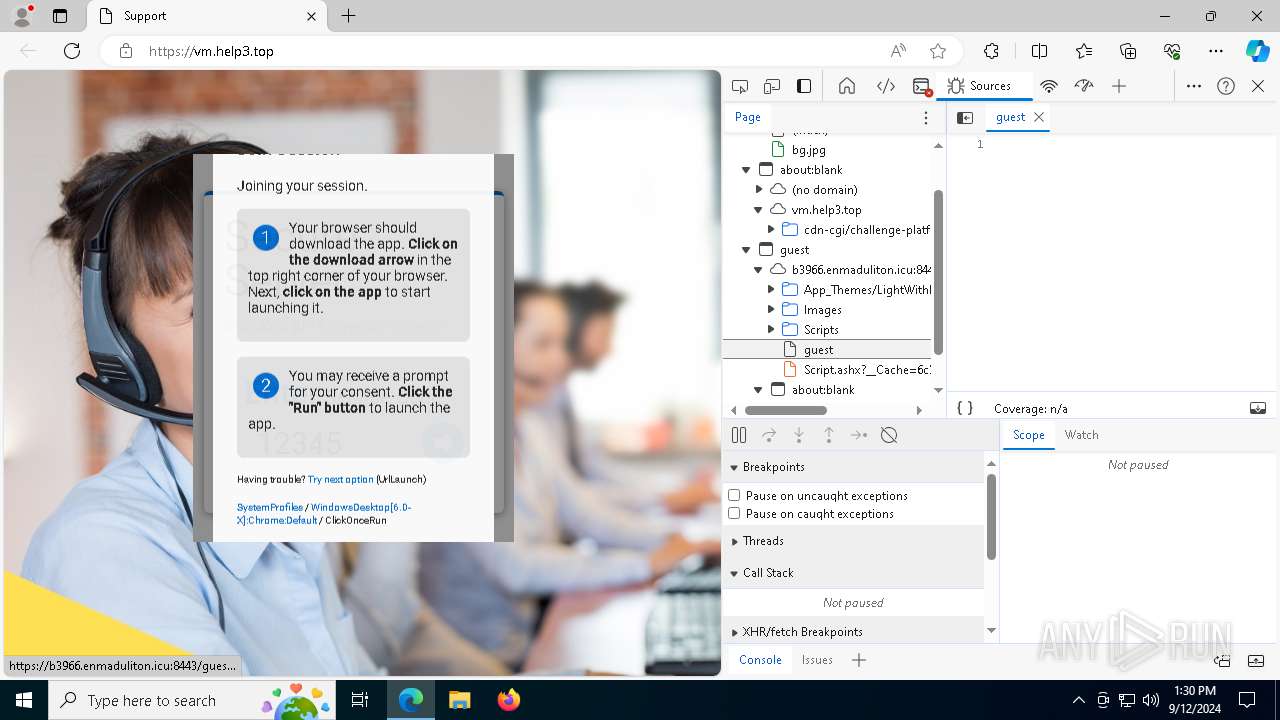Click the horizontal scrollbar under file tree
Viewport: 1280px width, 720px height.
[785, 410]
